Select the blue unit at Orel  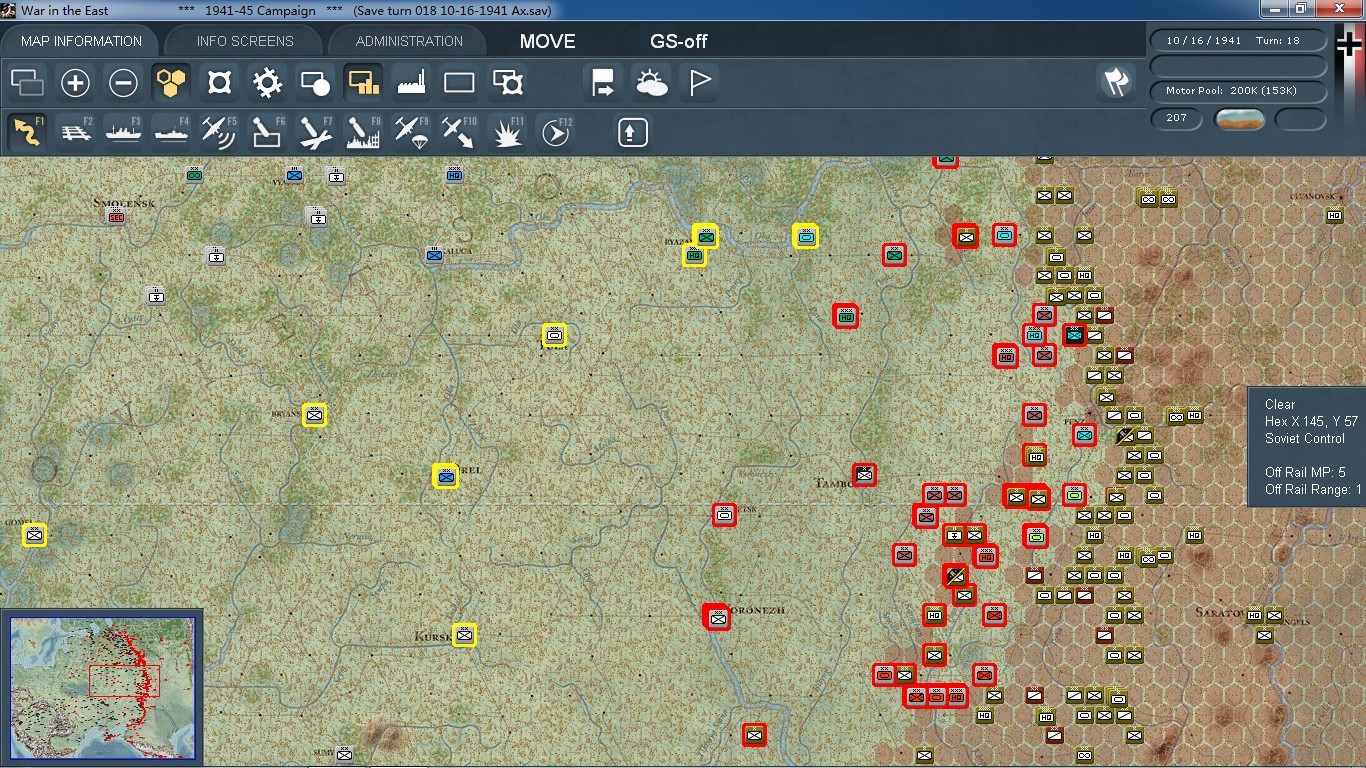[446, 476]
